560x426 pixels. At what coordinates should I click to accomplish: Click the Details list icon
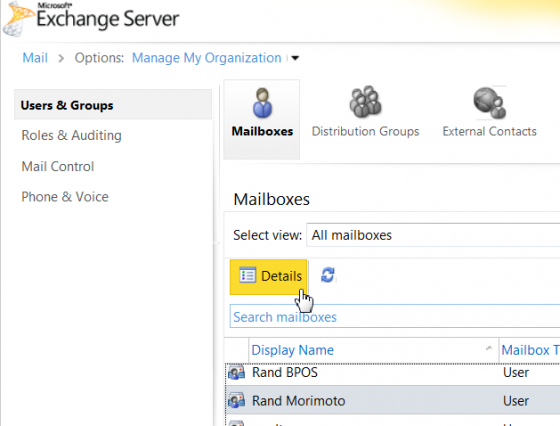pyautogui.click(x=248, y=275)
